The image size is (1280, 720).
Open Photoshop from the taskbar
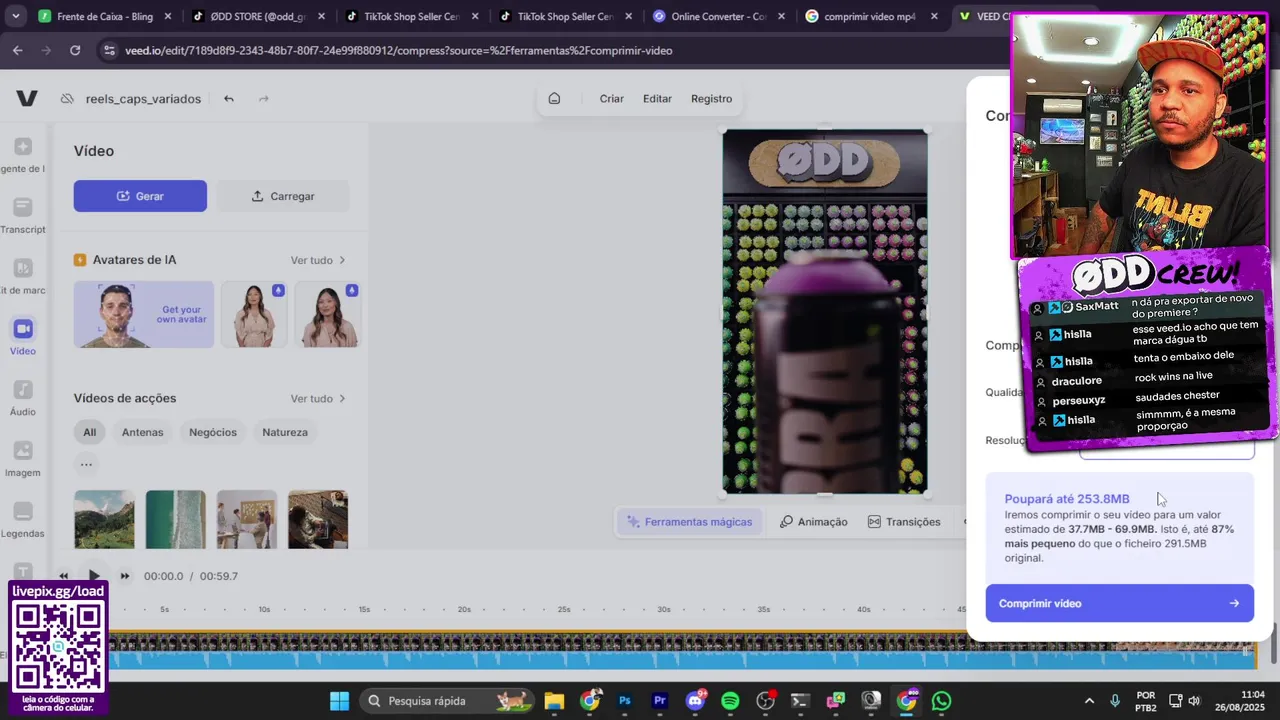point(625,701)
